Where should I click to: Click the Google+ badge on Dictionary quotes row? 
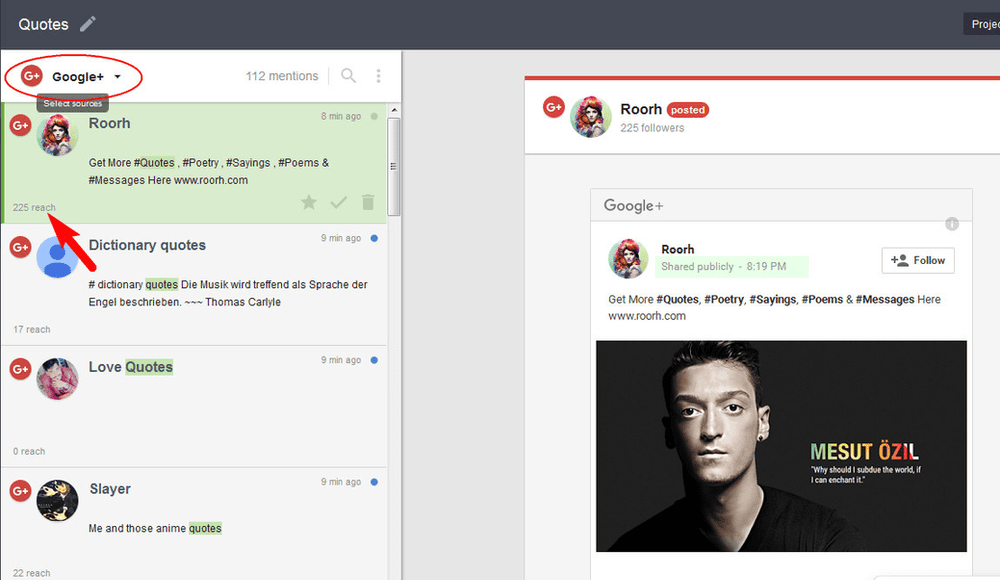coord(20,247)
